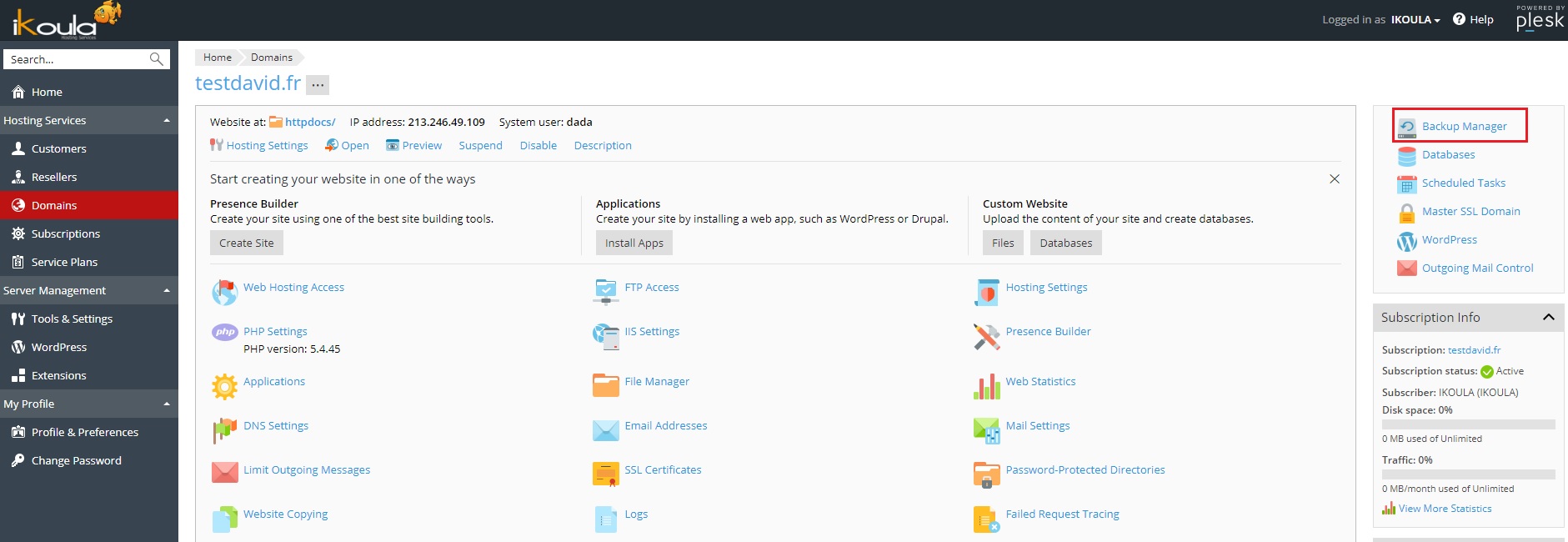Go to Home in the left sidebar
Viewport: 1568px width, 542px height.
(x=89, y=92)
